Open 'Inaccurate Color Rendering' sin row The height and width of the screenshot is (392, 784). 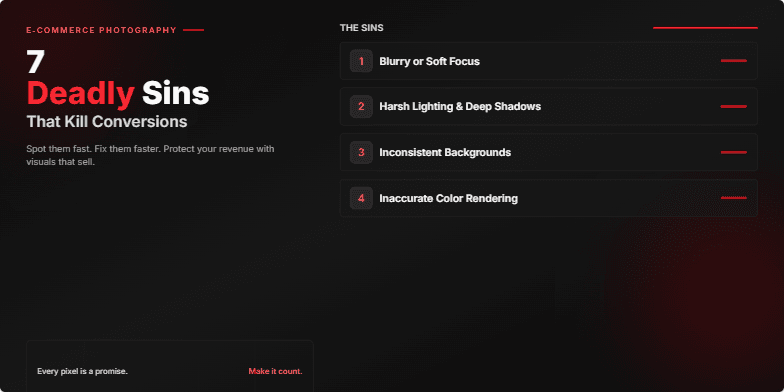tap(548, 198)
